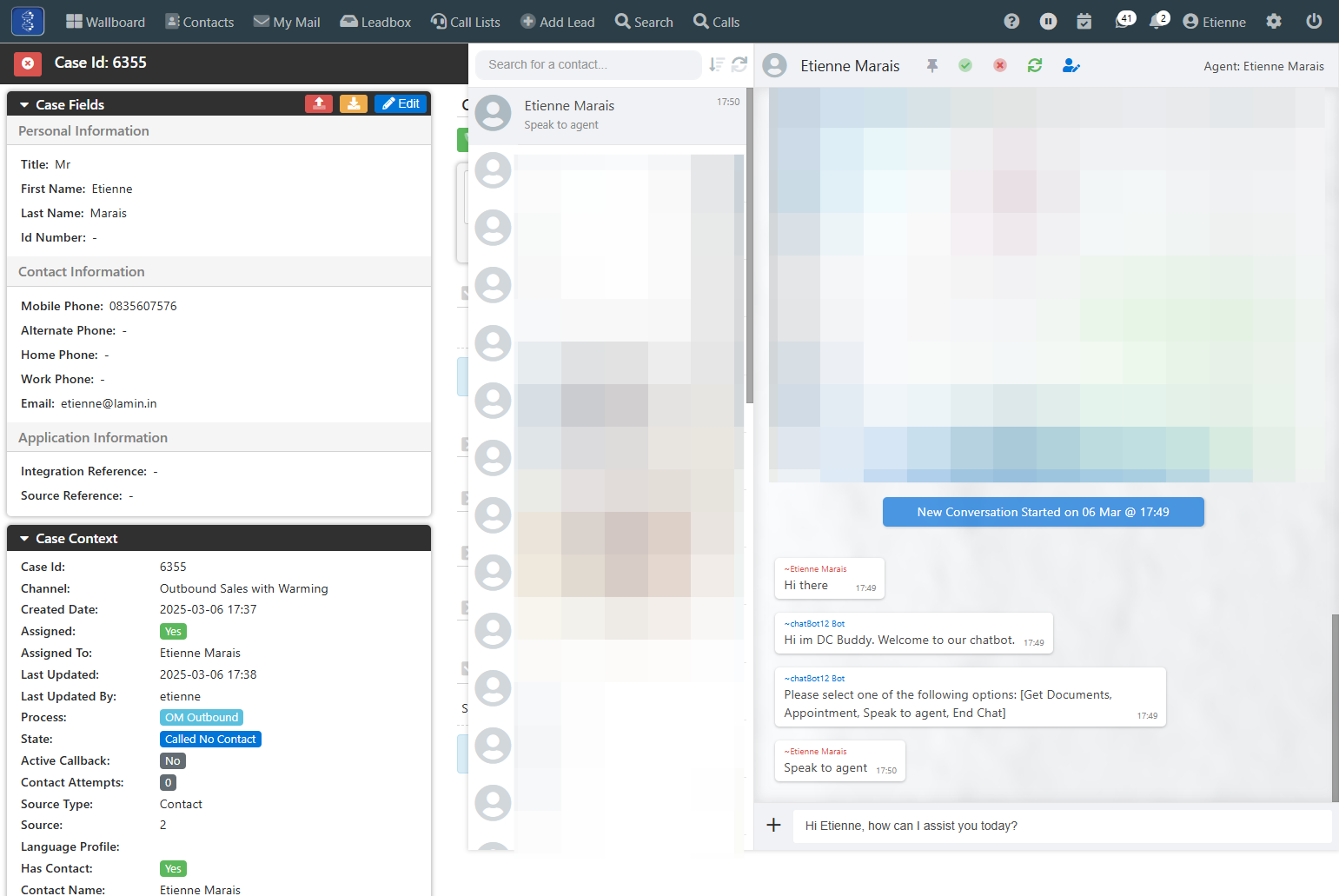Click the red X end chat icon
The width and height of the screenshot is (1339, 896).
click(x=1000, y=65)
